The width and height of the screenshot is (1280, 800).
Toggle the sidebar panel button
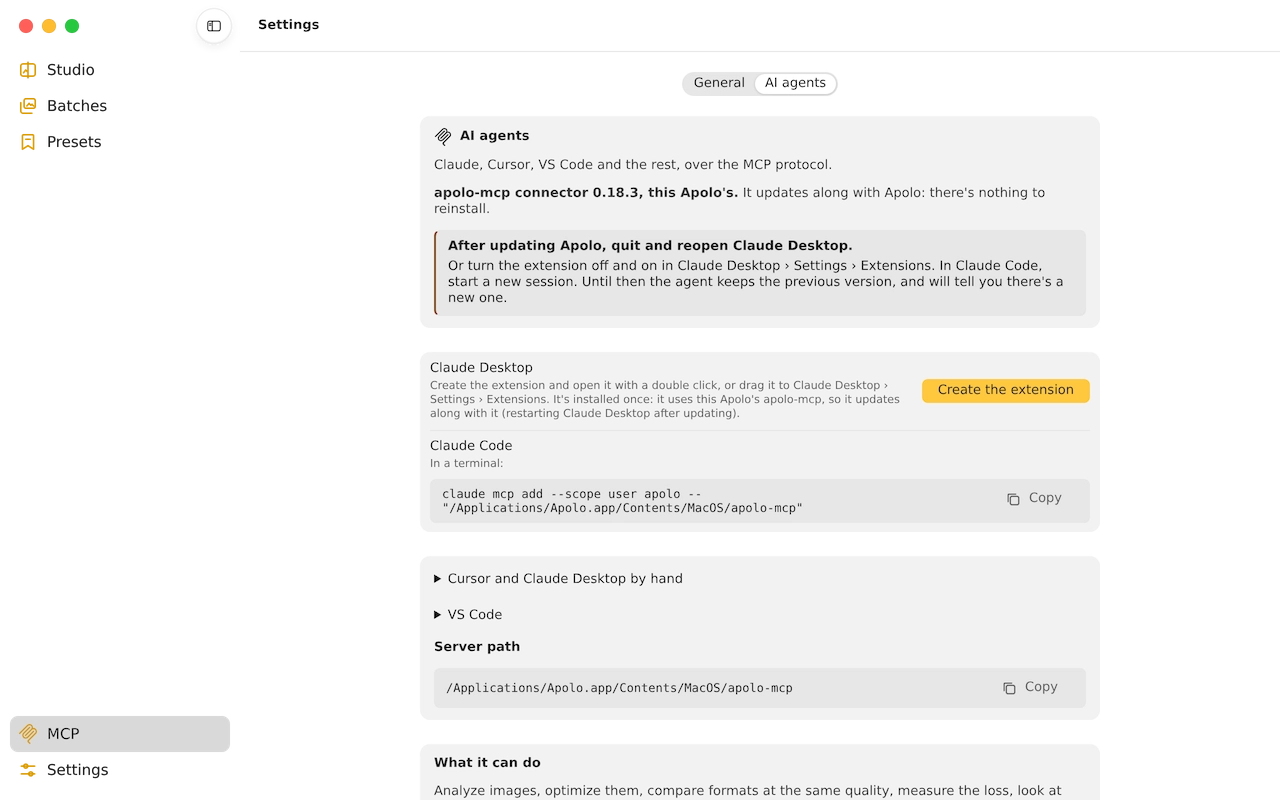214,26
